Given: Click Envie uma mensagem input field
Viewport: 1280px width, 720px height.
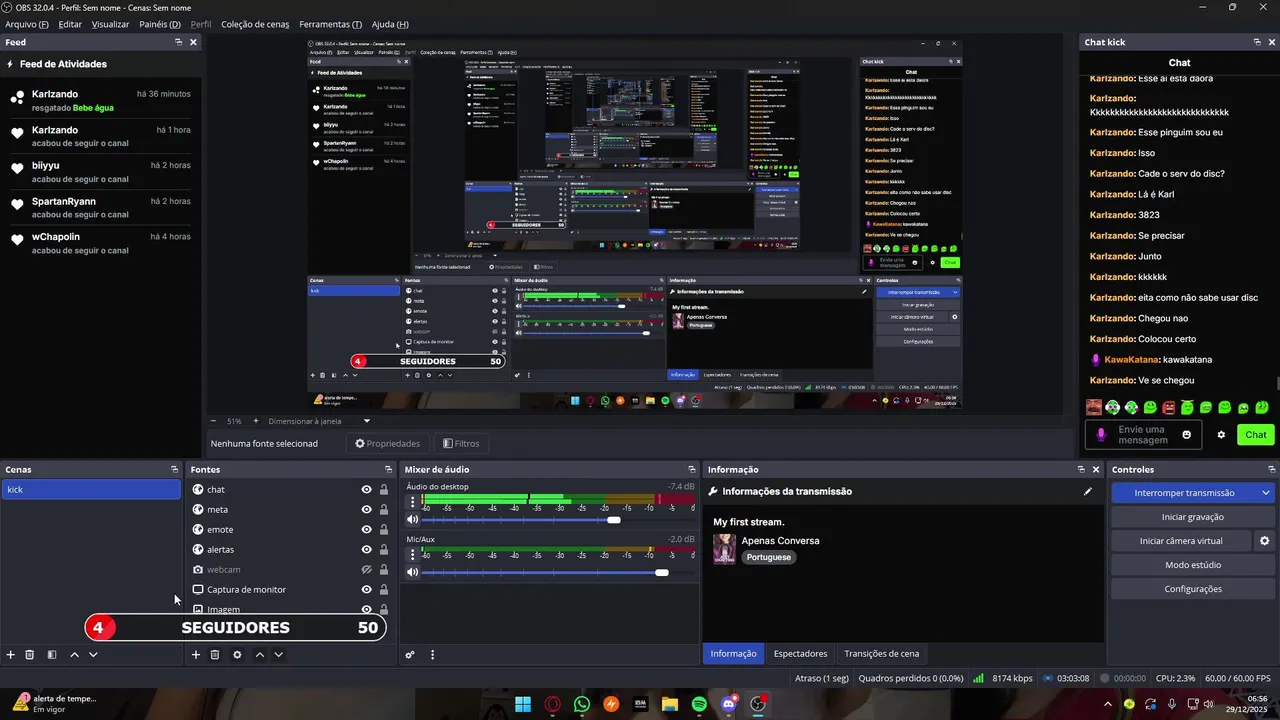Looking at the screenshot, I should [x=1143, y=435].
